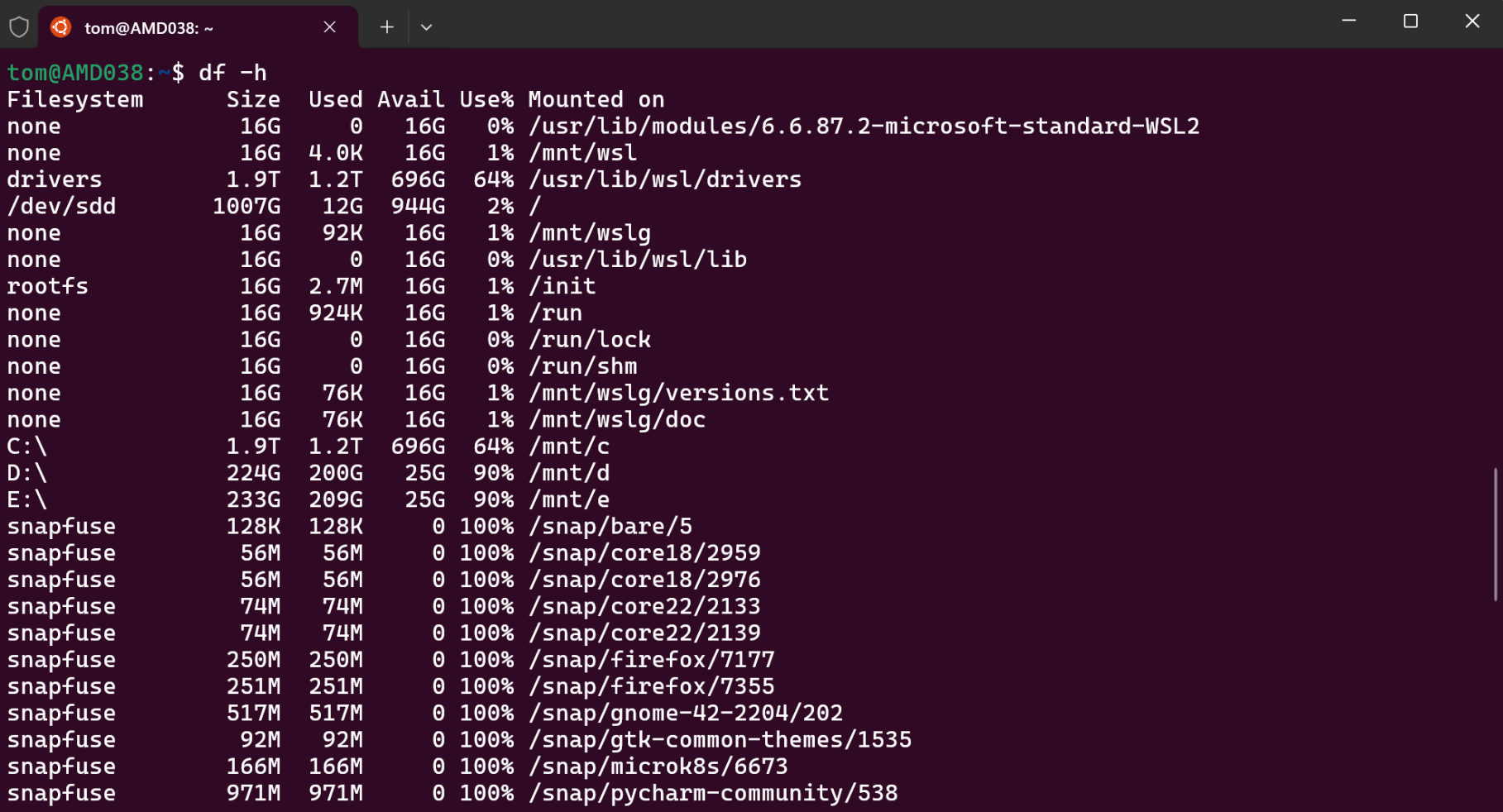This screenshot has width=1503, height=812.
Task: Close the tom@AMD038 tab
Action: pyautogui.click(x=329, y=27)
